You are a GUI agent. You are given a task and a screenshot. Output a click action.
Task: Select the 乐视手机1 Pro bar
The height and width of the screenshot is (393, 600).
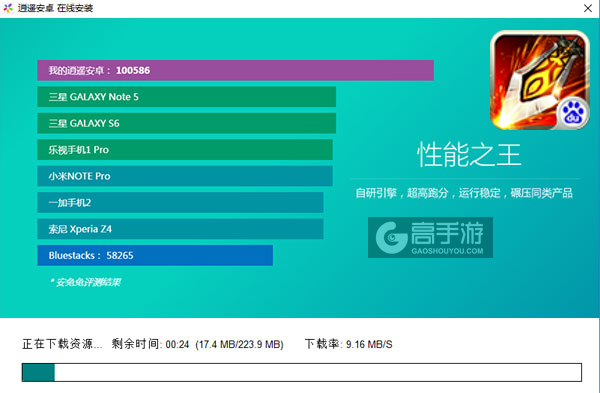click(x=185, y=150)
